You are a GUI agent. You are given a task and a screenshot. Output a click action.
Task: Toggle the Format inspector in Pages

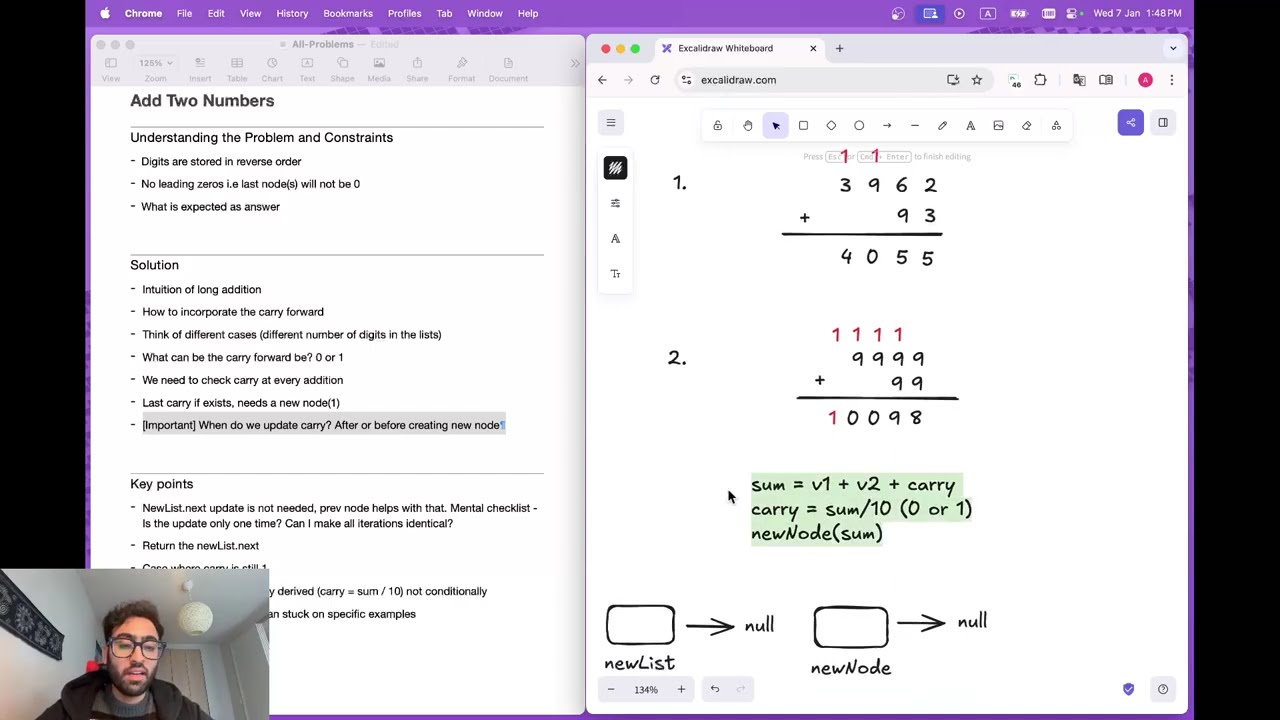(x=462, y=69)
